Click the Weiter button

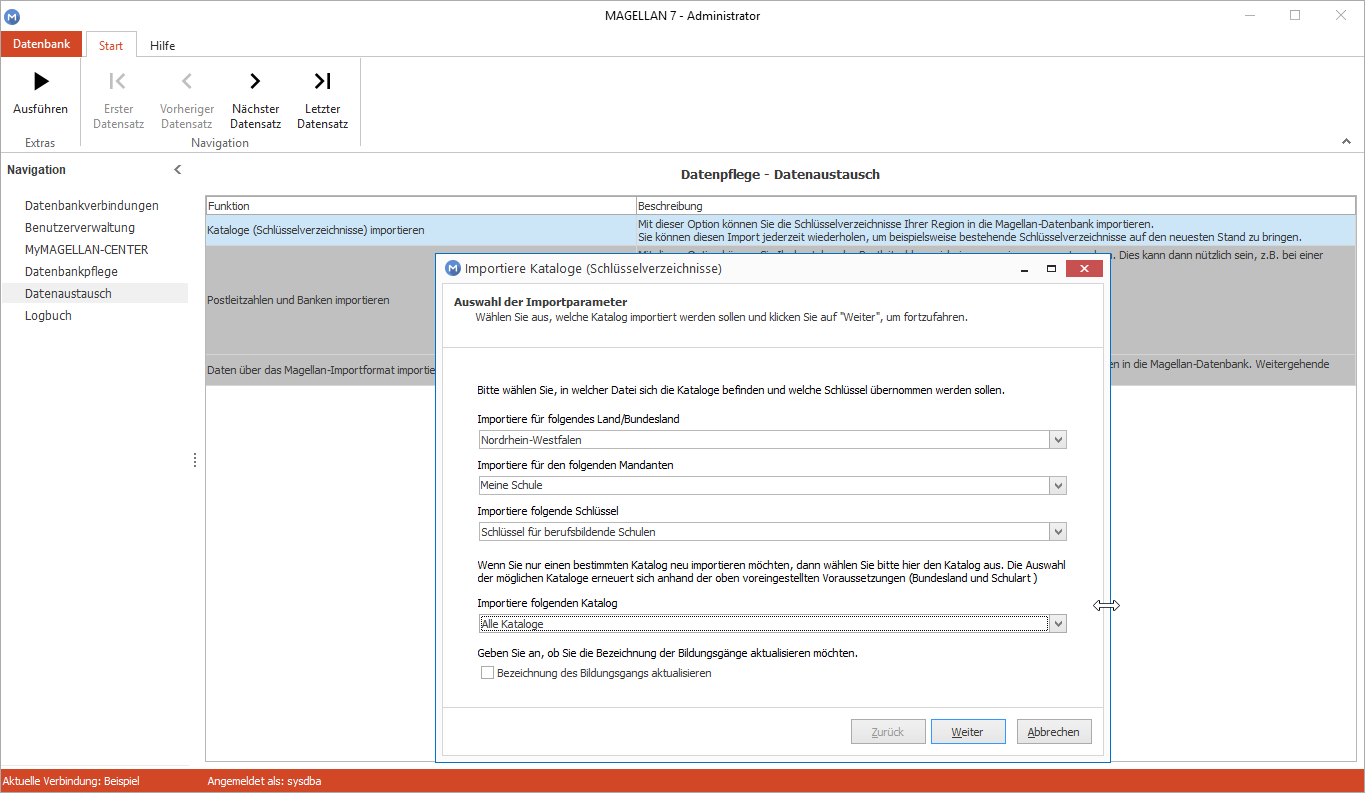pos(967,732)
